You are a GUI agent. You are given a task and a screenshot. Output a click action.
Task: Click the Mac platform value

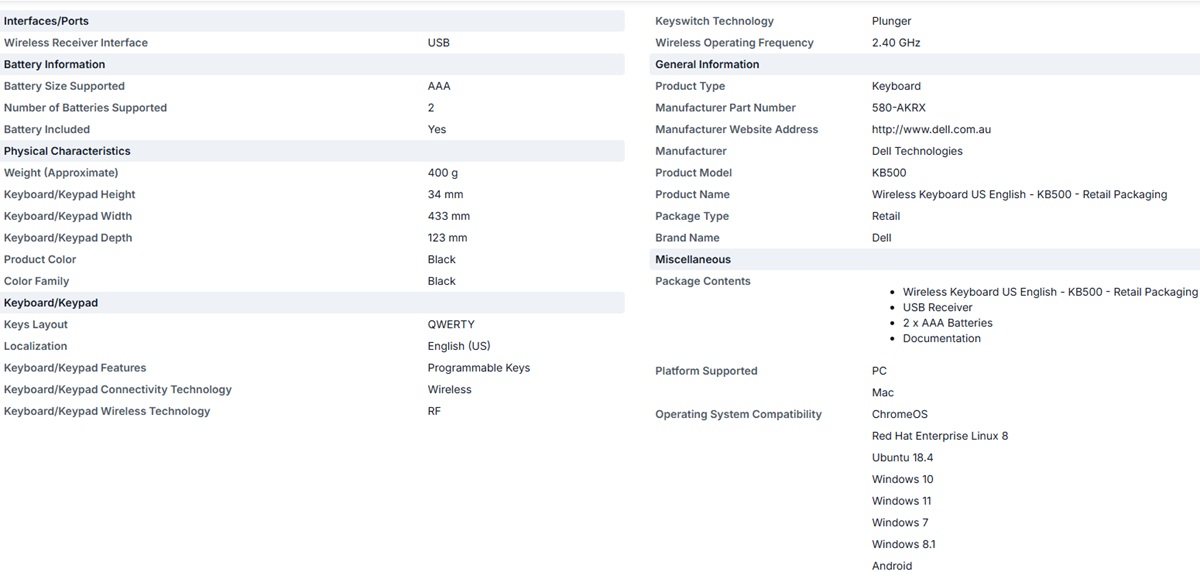point(883,393)
